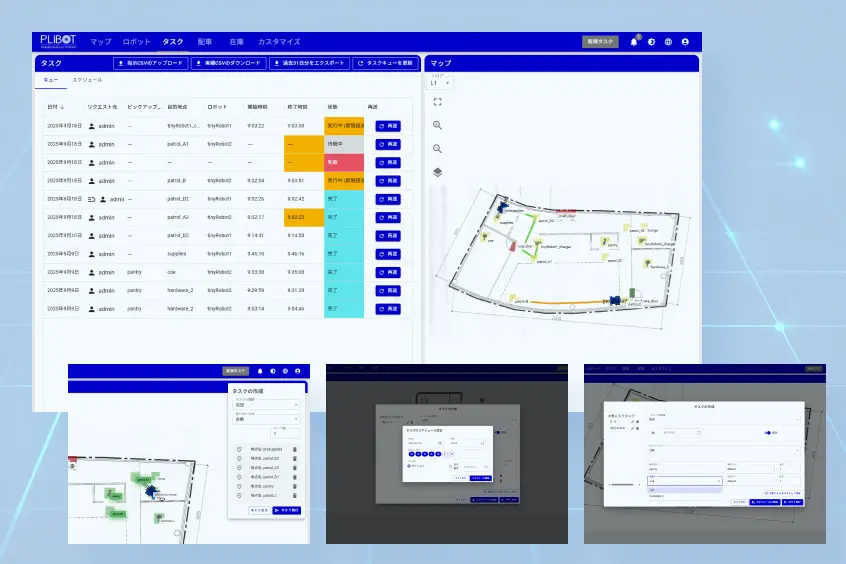
Task: Open the map layers icon
Action: coord(438,172)
